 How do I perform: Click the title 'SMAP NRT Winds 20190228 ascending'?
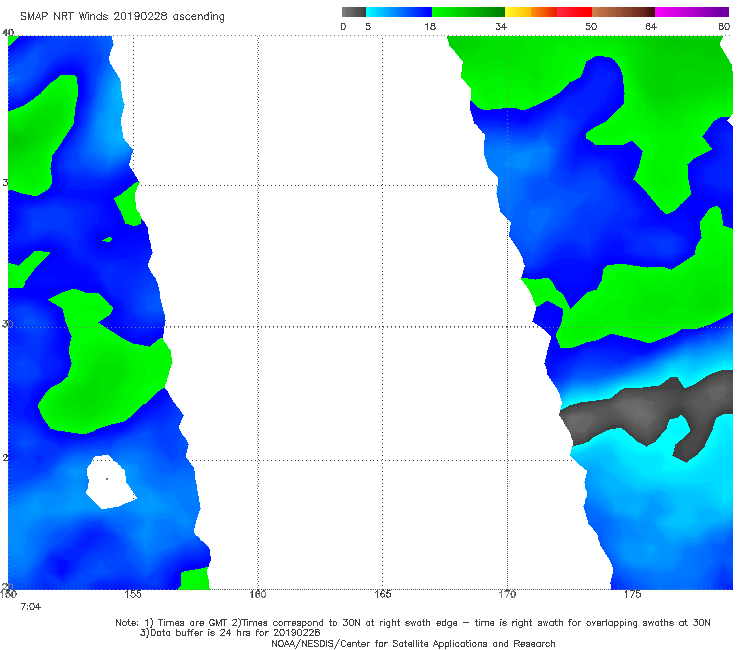(122, 17)
